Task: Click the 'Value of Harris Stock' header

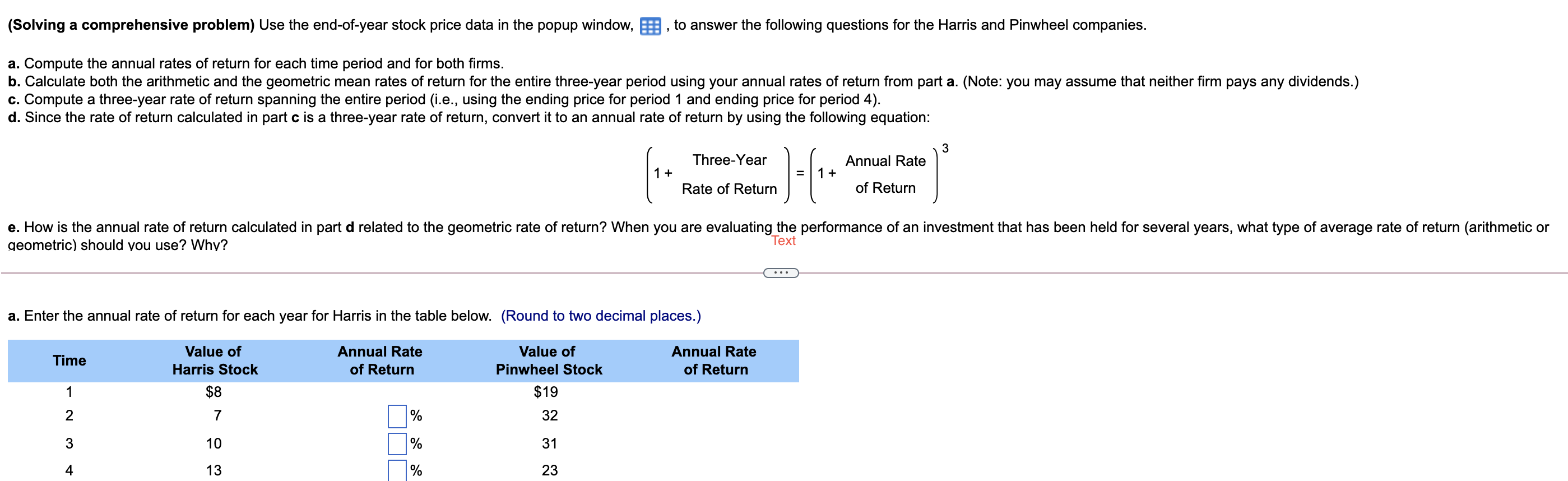Action: click(214, 360)
